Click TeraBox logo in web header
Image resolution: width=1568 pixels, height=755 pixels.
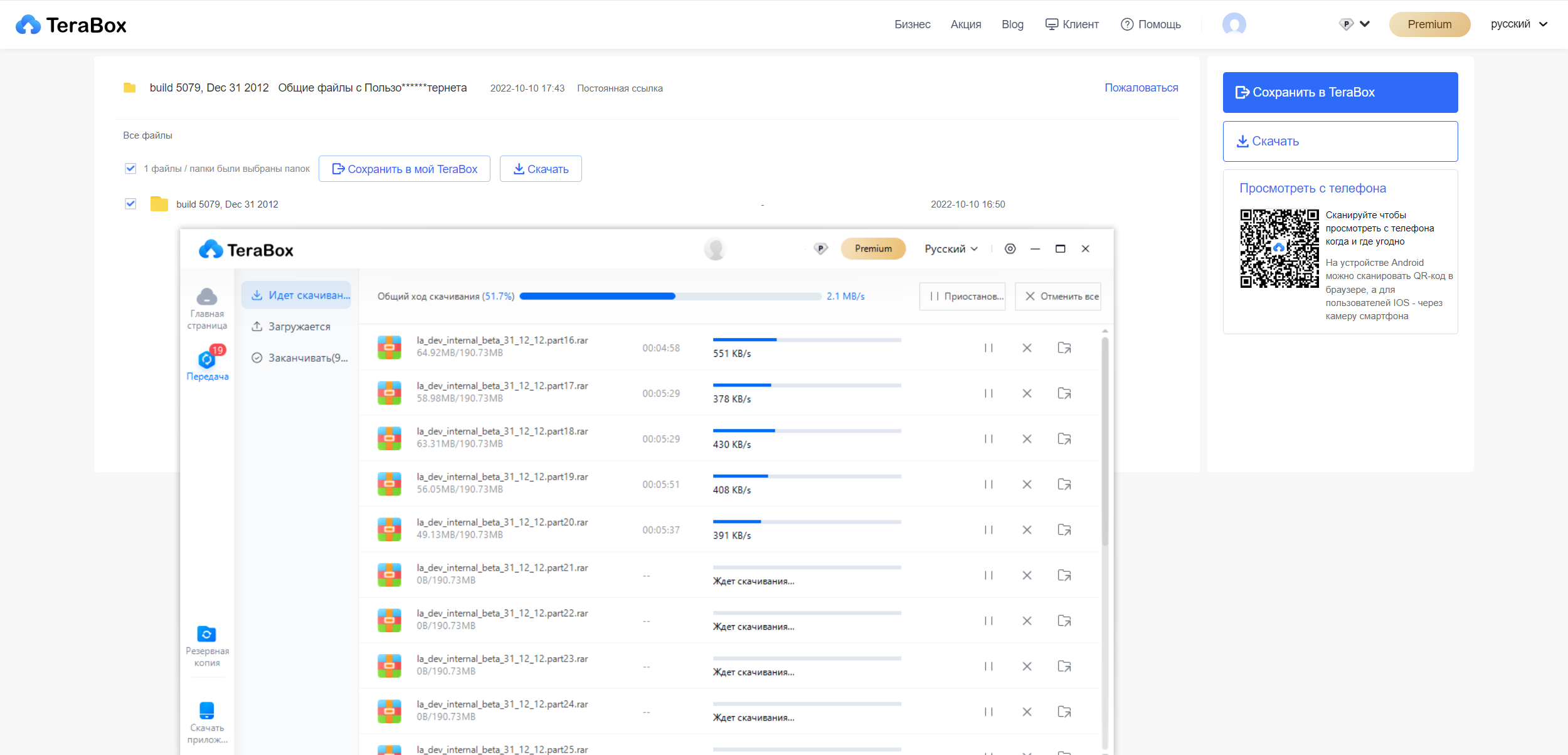point(71,25)
